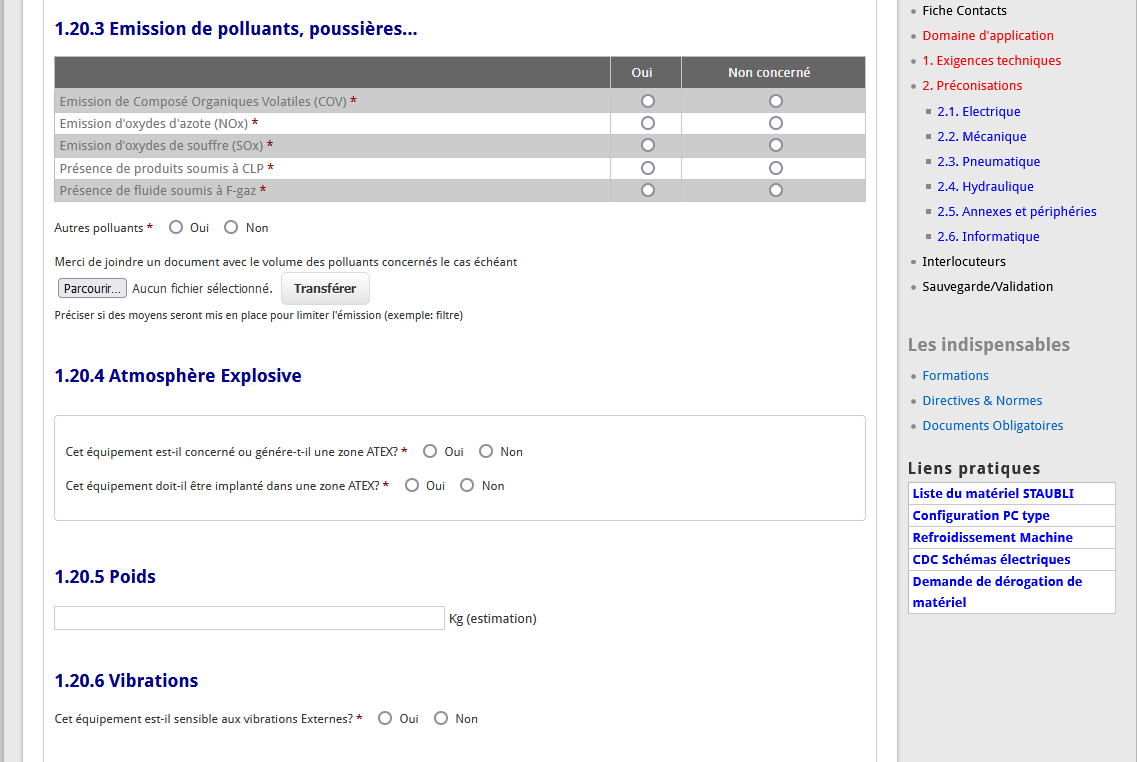Select Non for Autres polluants

231,227
